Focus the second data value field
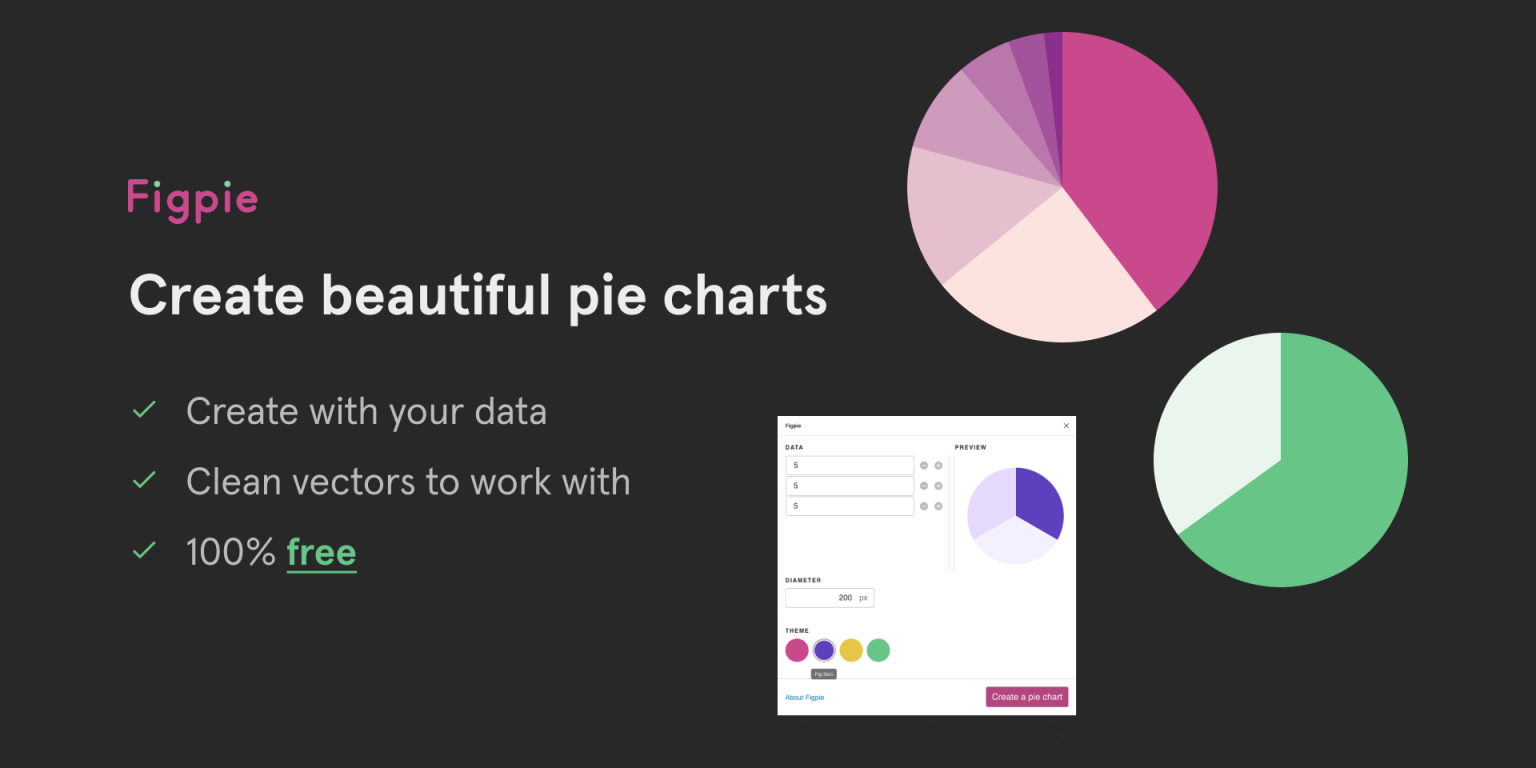Screen dimensions: 1536x768 pos(849,486)
